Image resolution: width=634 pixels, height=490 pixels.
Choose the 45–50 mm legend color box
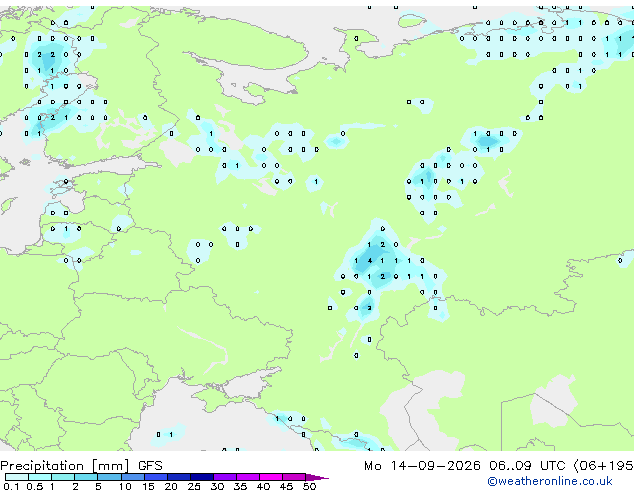point(294,477)
